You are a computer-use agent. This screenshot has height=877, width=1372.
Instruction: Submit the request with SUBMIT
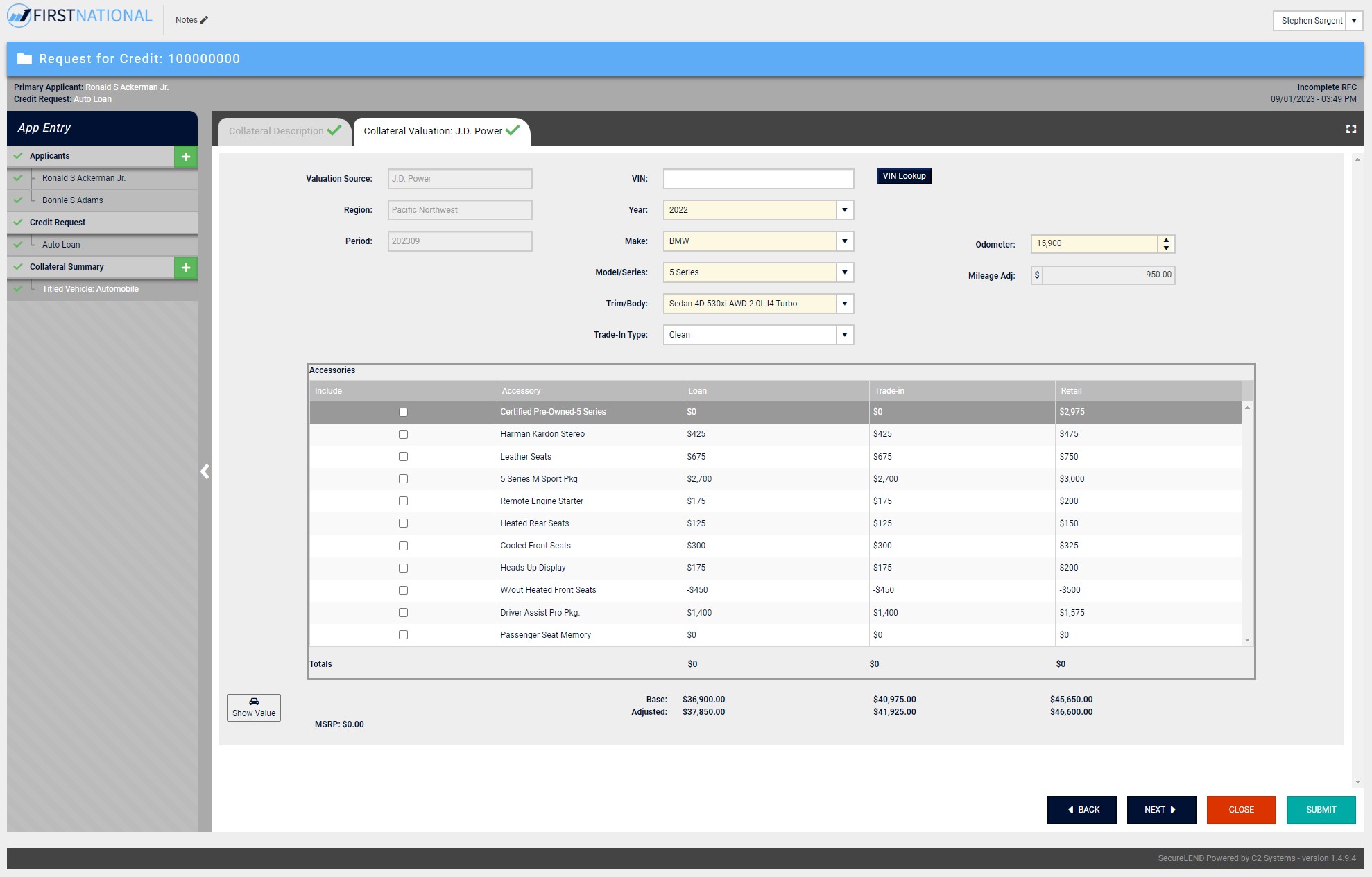point(1321,810)
